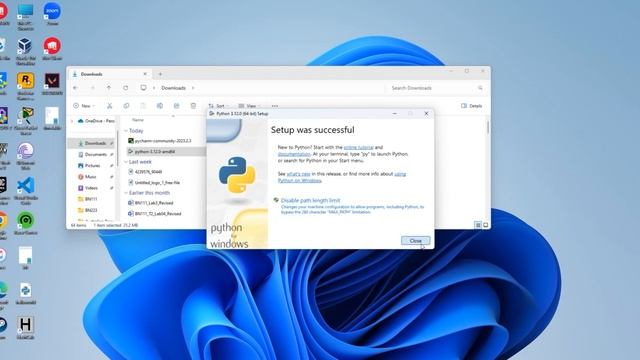640x360 pixels.
Task: Click Disable path length limit option
Action: coord(310,200)
